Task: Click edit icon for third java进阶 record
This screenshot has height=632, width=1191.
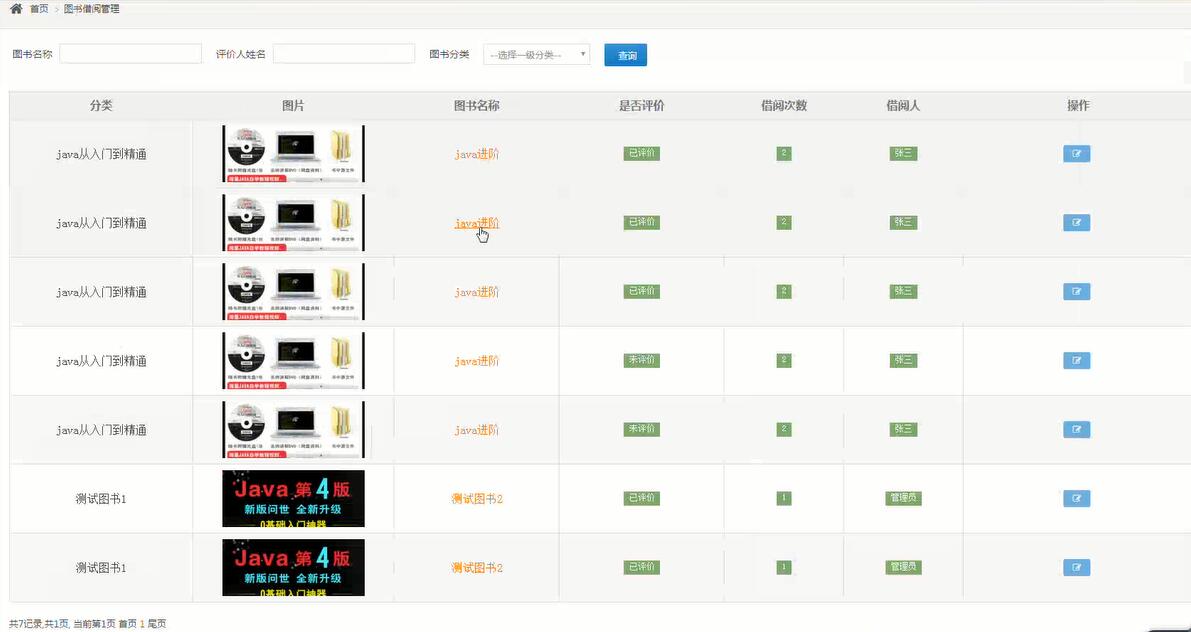Action: tap(1076, 291)
